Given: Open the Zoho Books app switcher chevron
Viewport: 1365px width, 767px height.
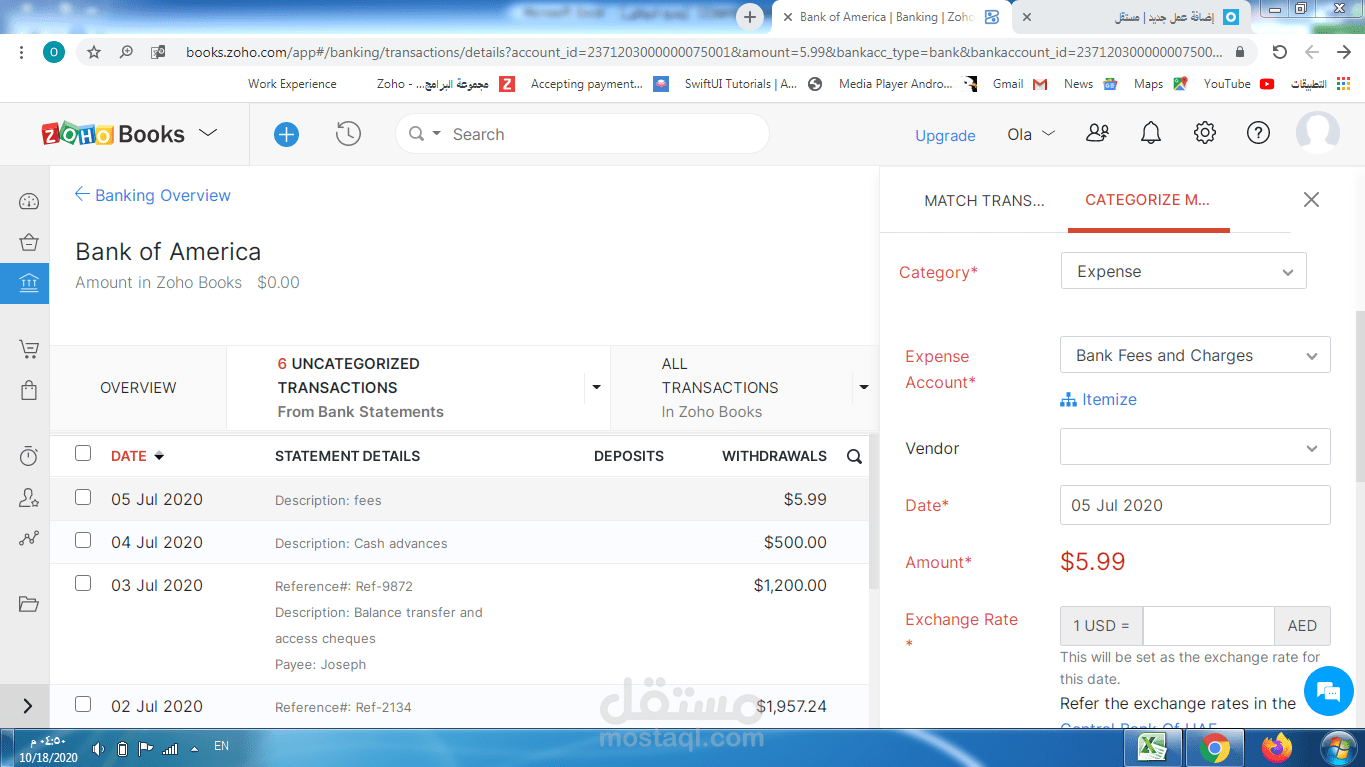Looking at the screenshot, I should (x=208, y=133).
